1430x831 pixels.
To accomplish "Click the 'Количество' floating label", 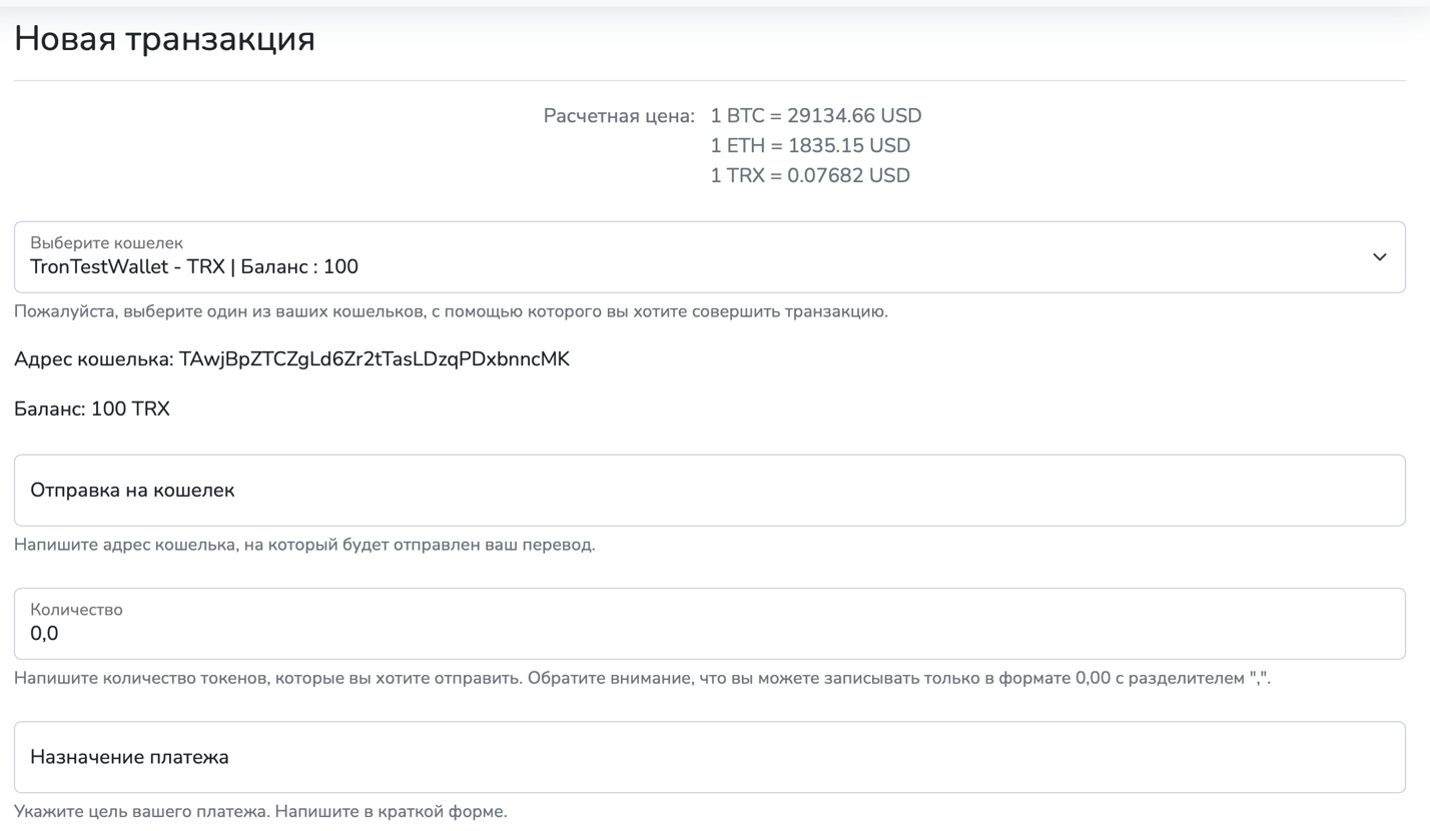I will tap(76, 609).
